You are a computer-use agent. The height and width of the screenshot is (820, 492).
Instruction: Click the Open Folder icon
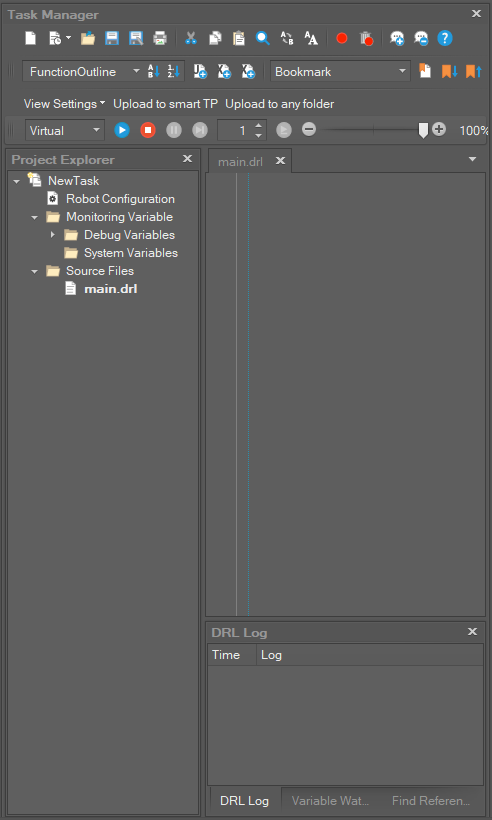(x=88, y=38)
